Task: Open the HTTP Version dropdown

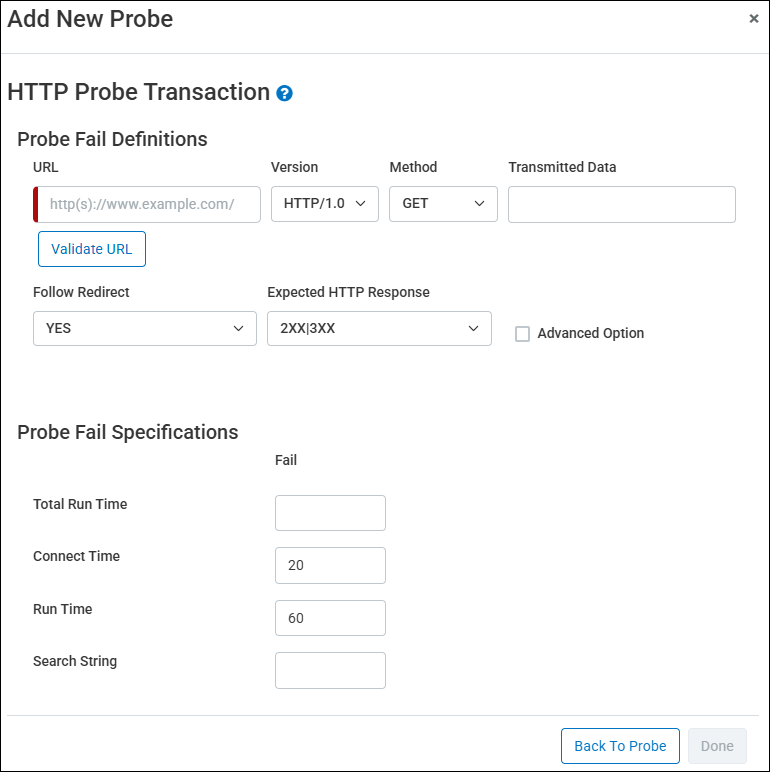Action: [x=325, y=204]
